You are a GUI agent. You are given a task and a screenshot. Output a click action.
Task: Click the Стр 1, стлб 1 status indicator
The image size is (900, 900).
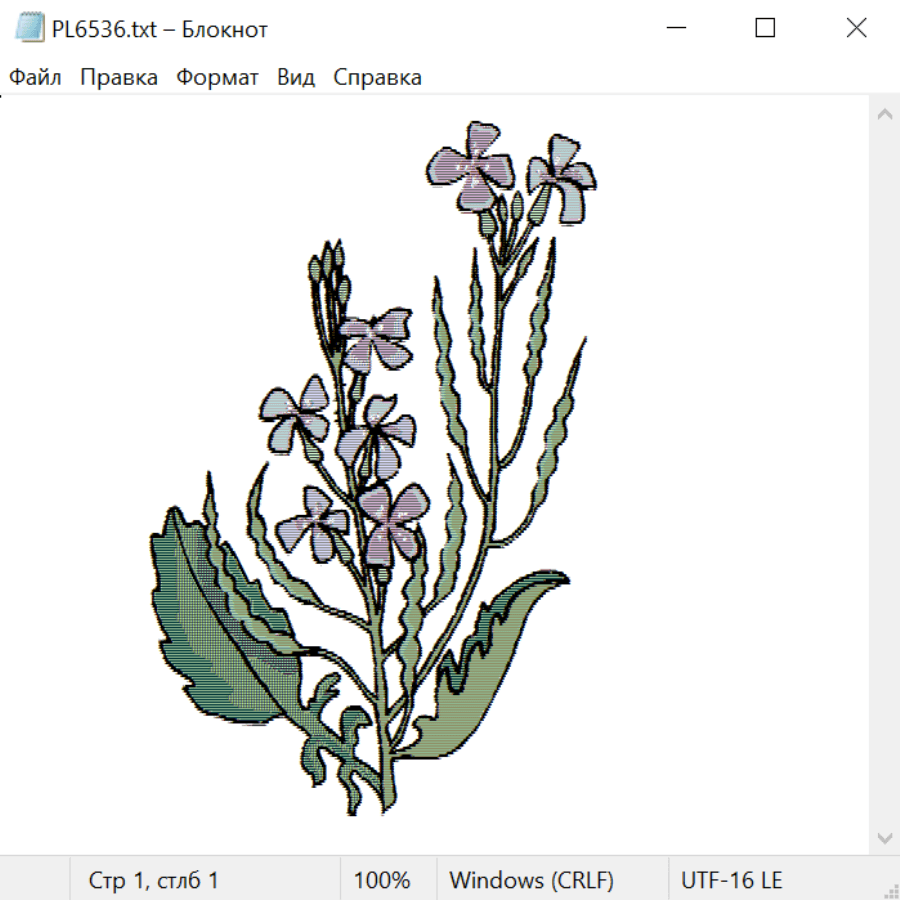(x=153, y=880)
